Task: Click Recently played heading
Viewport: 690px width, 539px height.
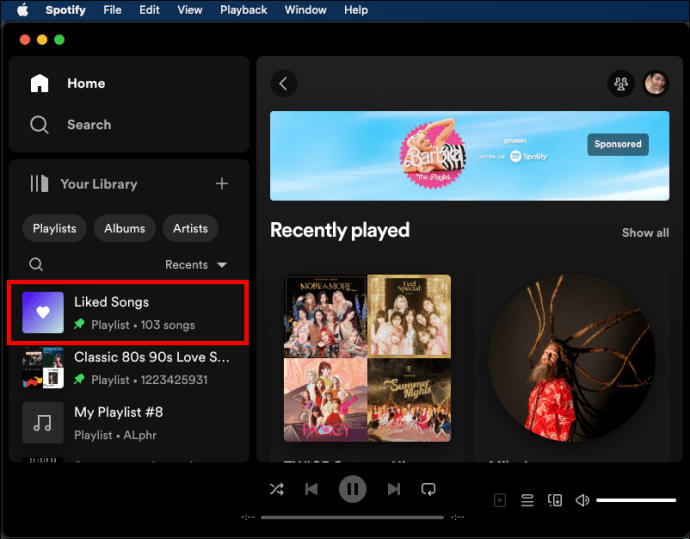Action: tap(340, 230)
